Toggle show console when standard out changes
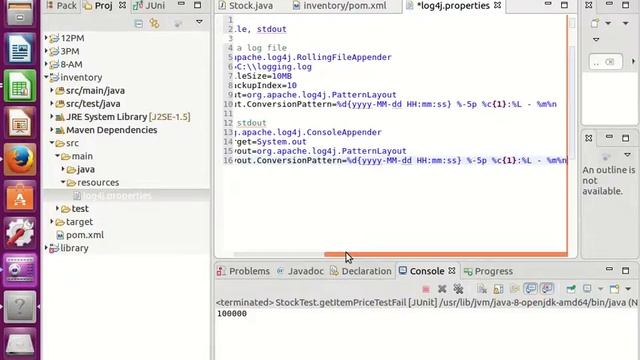Viewport: 640px width, 360px height. [x=530, y=289]
